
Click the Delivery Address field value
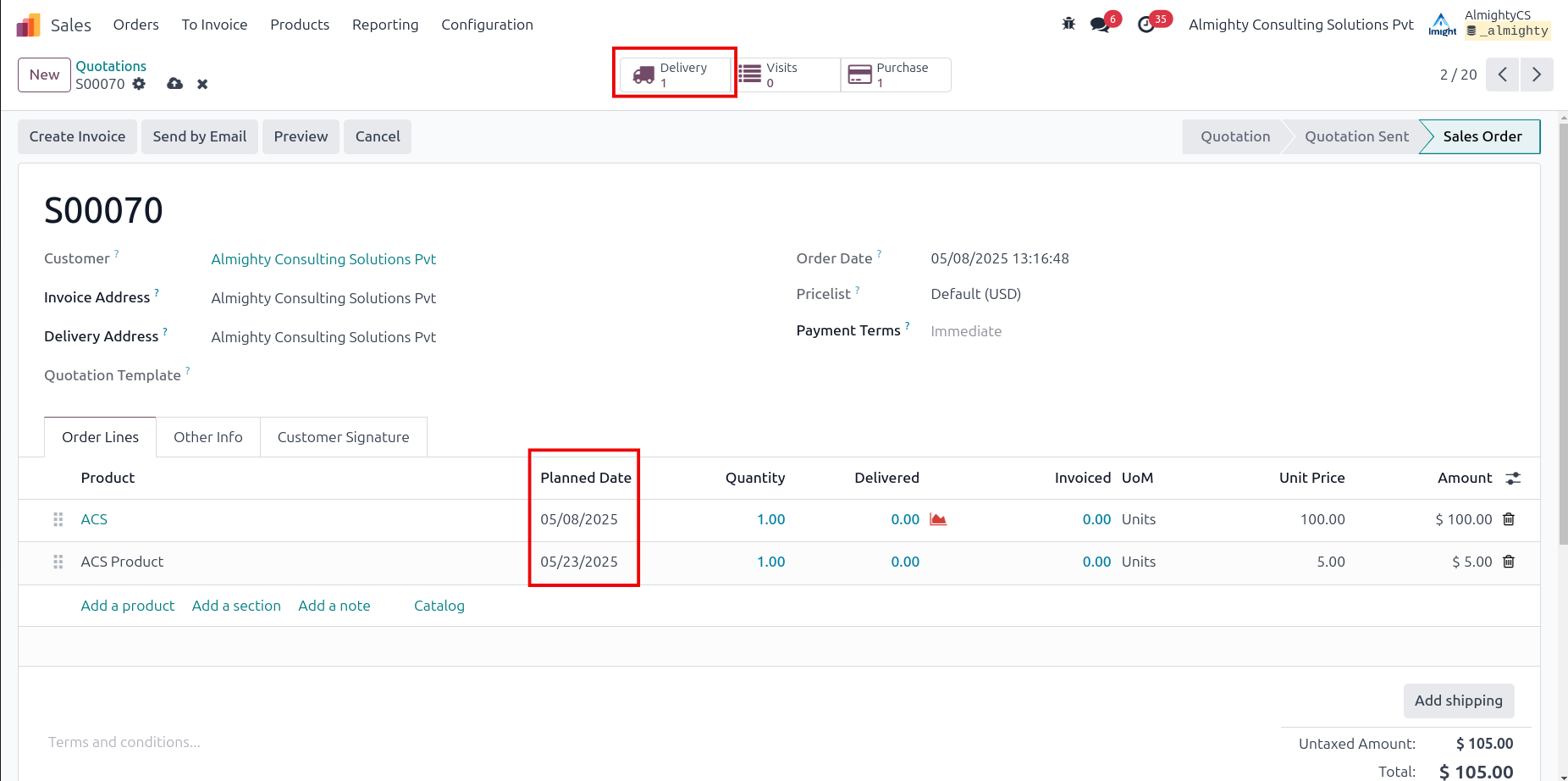click(x=323, y=337)
